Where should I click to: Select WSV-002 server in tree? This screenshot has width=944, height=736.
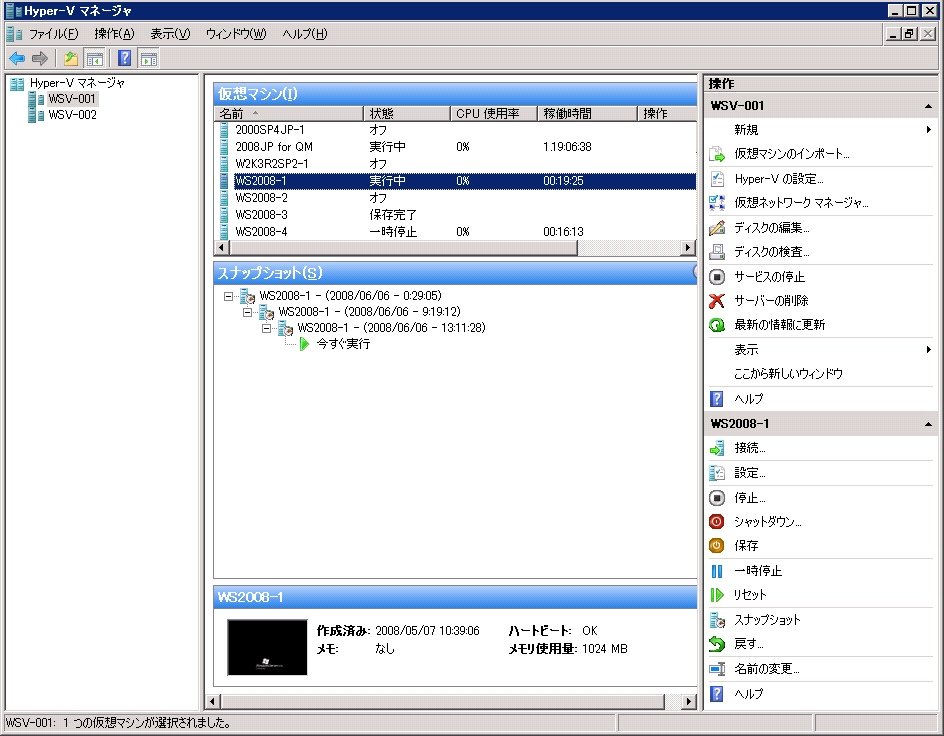click(x=72, y=115)
